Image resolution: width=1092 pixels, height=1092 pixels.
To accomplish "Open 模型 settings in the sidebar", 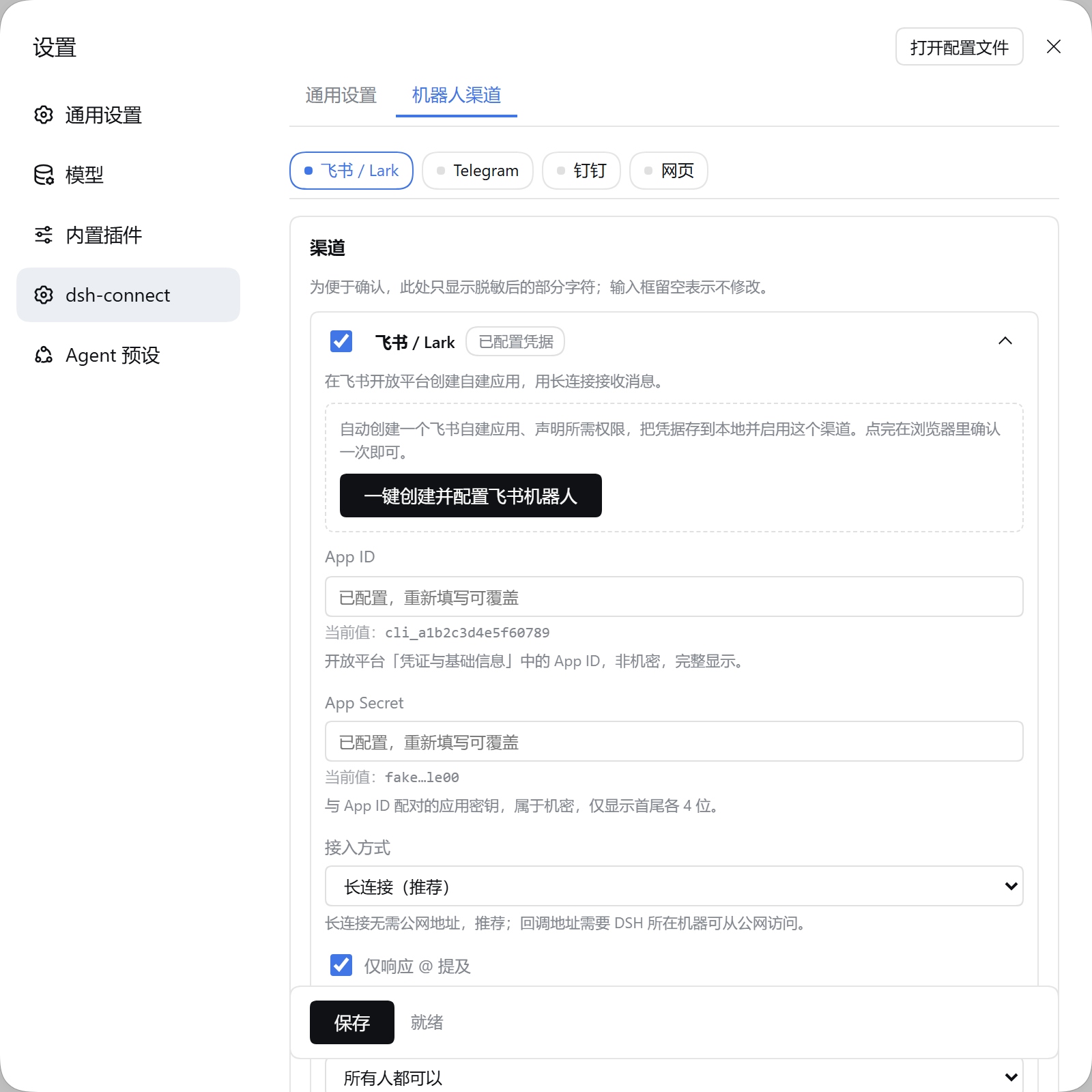I will (x=128, y=175).
